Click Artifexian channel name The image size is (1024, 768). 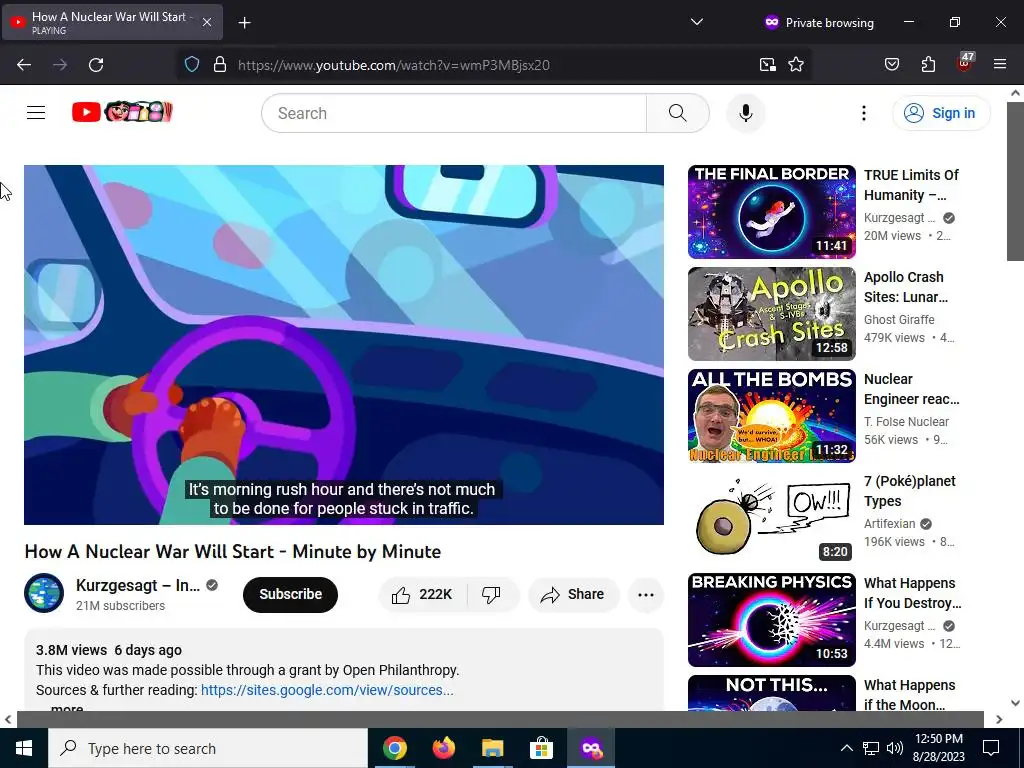(x=889, y=524)
